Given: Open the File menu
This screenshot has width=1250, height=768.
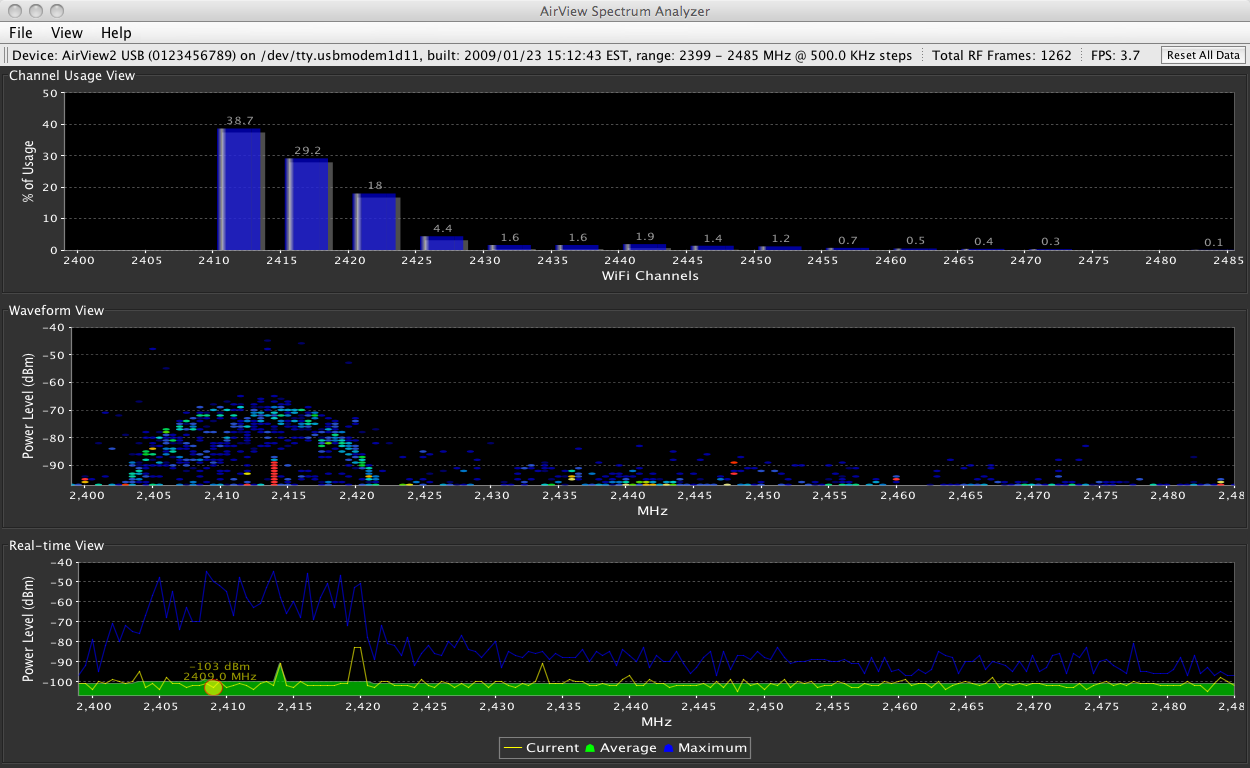Looking at the screenshot, I should [20, 33].
